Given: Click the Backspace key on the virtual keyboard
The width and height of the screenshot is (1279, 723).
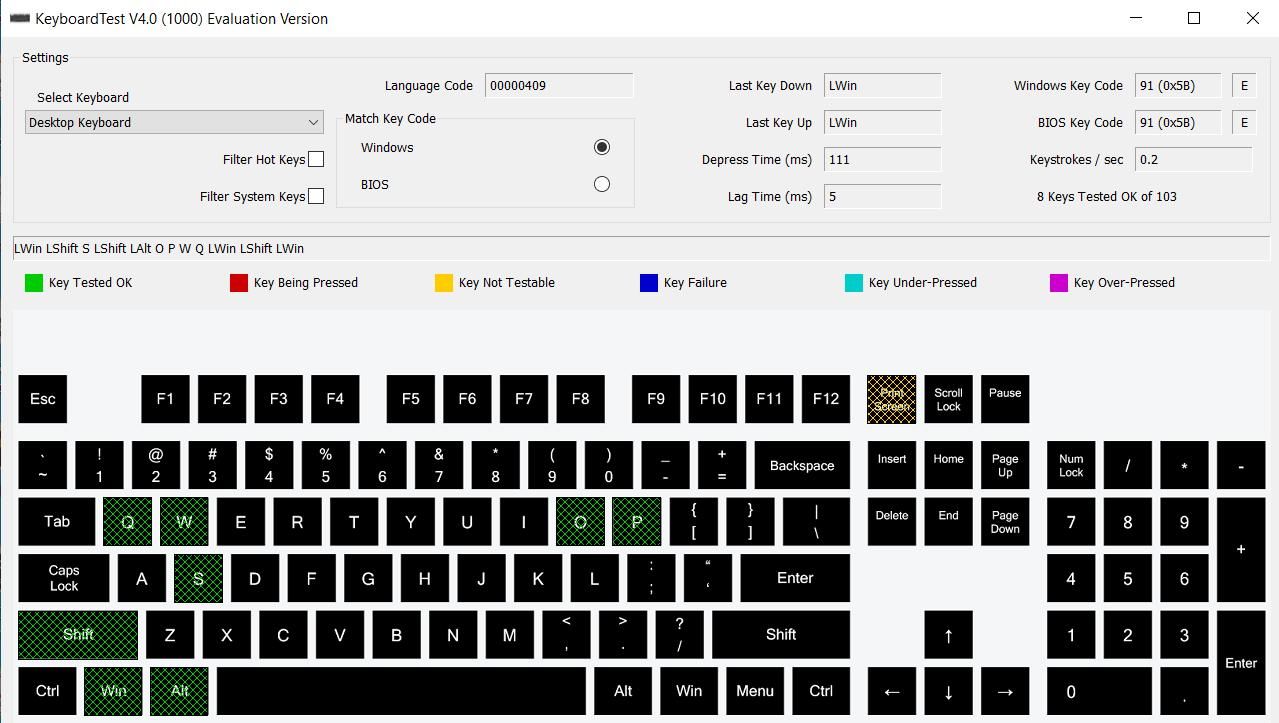Looking at the screenshot, I should [801, 466].
